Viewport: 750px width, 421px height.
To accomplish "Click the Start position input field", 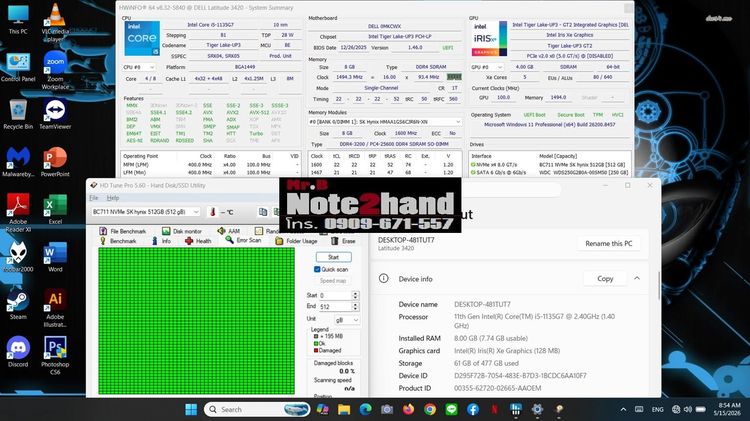I will click(x=335, y=295).
